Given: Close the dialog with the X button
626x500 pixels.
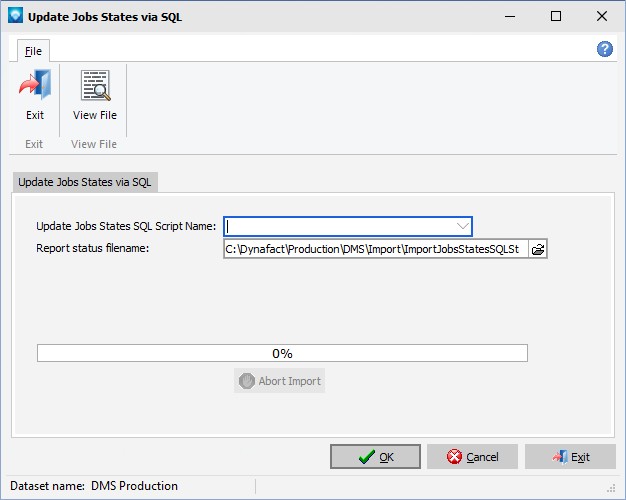Looking at the screenshot, I should pyautogui.click(x=602, y=16).
